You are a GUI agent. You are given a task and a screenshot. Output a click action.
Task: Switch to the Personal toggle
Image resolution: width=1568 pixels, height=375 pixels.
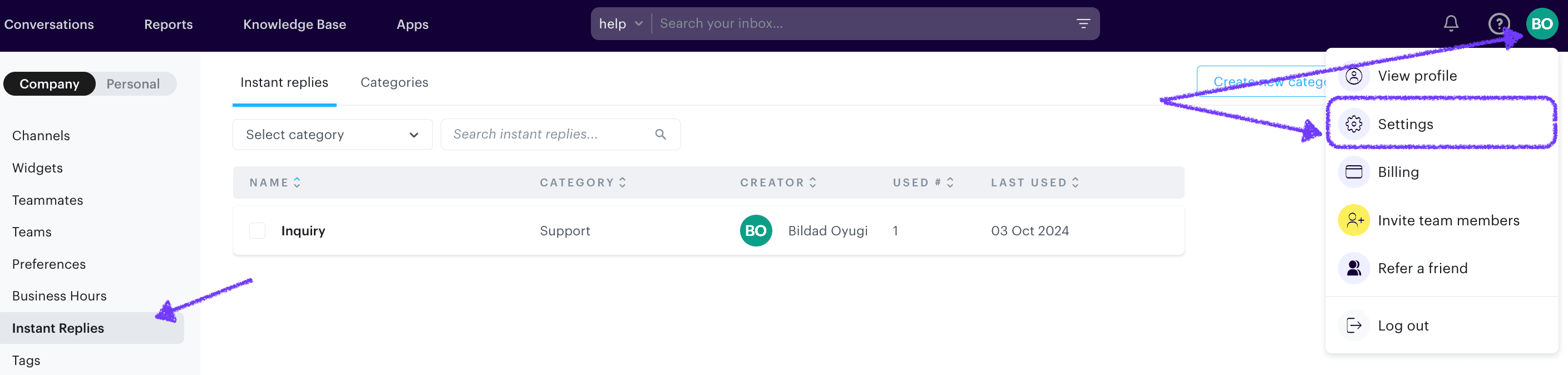pyautogui.click(x=134, y=83)
